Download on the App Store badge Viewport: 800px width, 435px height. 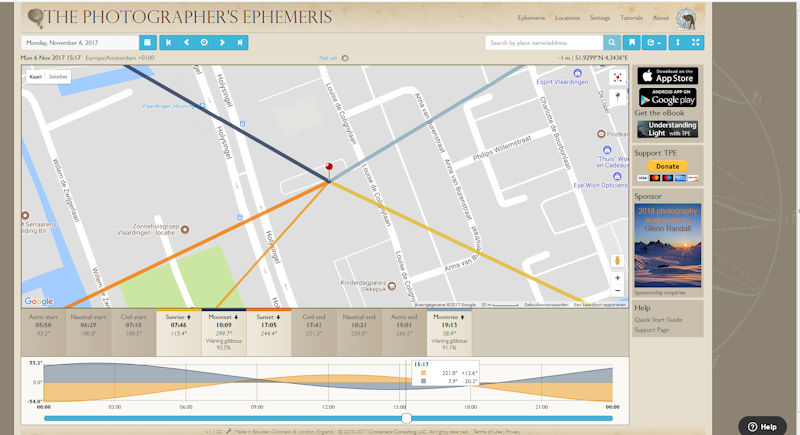(667, 76)
